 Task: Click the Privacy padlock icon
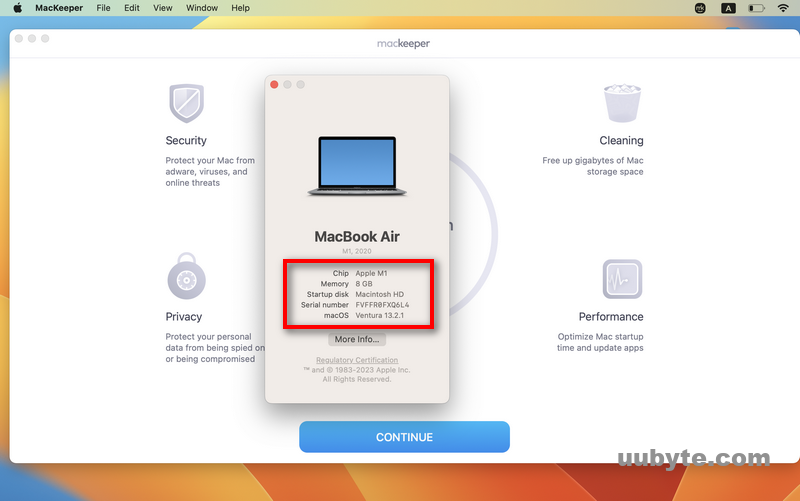(x=186, y=276)
